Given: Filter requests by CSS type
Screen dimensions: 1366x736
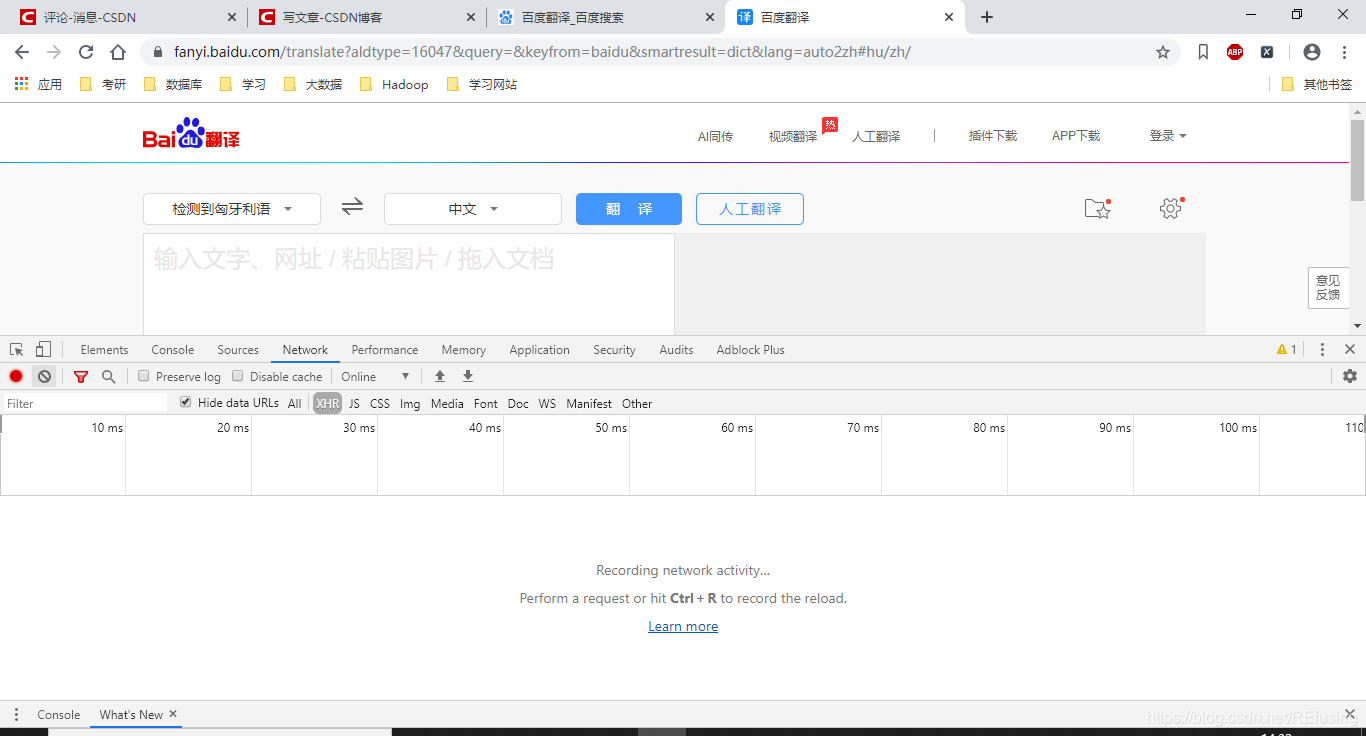Looking at the screenshot, I should (x=380, y=403).
